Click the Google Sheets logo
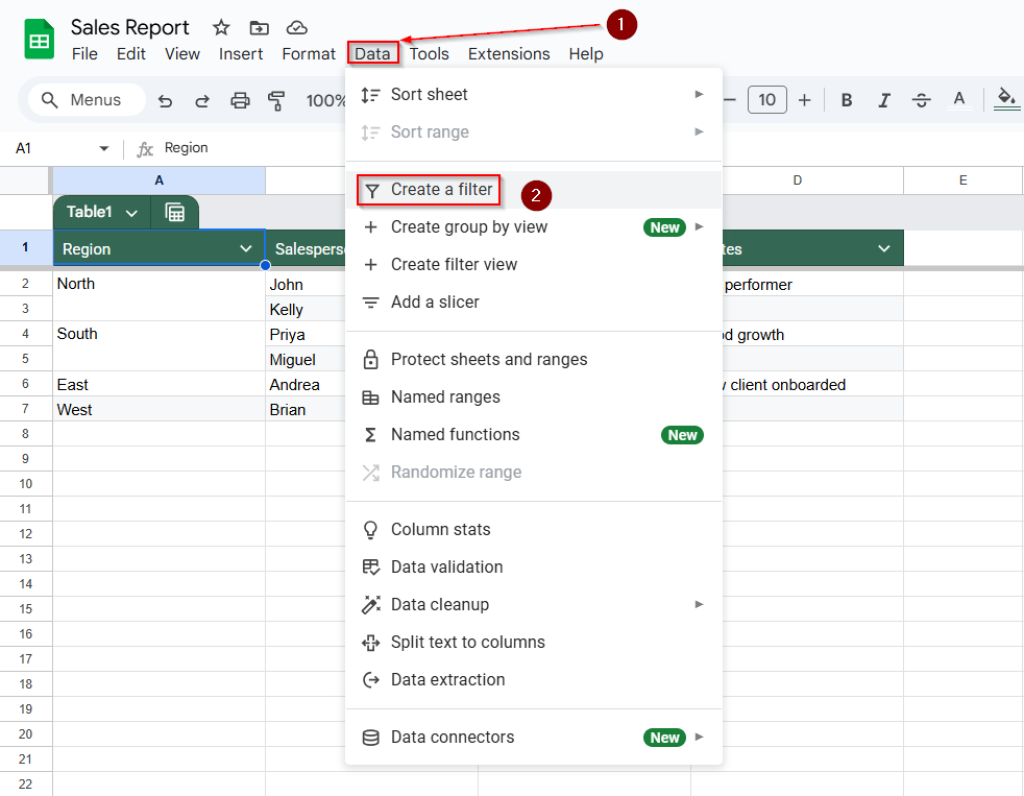 (x=37, y=38)
